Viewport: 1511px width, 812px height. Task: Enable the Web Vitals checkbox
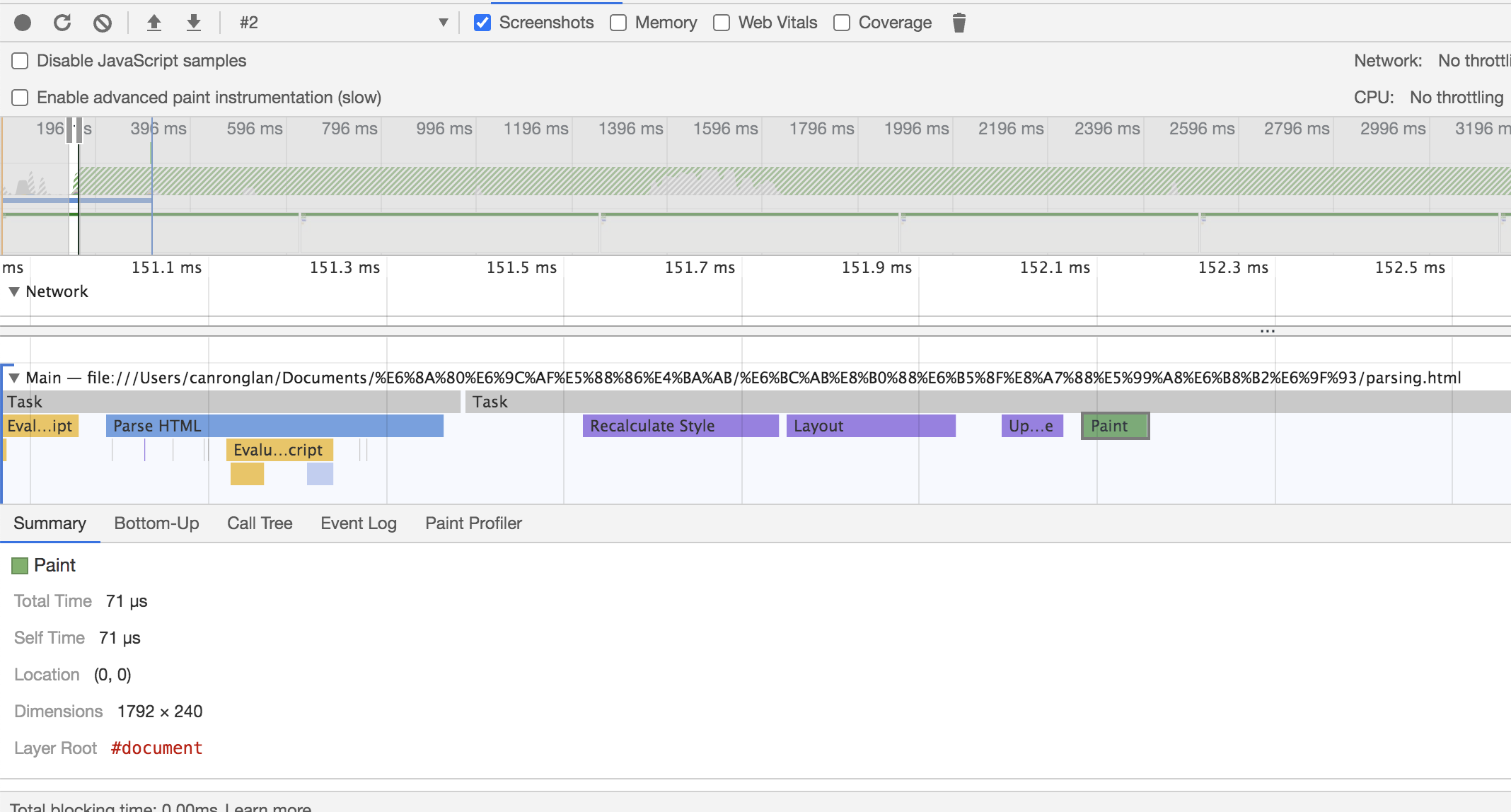coord(722,23)
